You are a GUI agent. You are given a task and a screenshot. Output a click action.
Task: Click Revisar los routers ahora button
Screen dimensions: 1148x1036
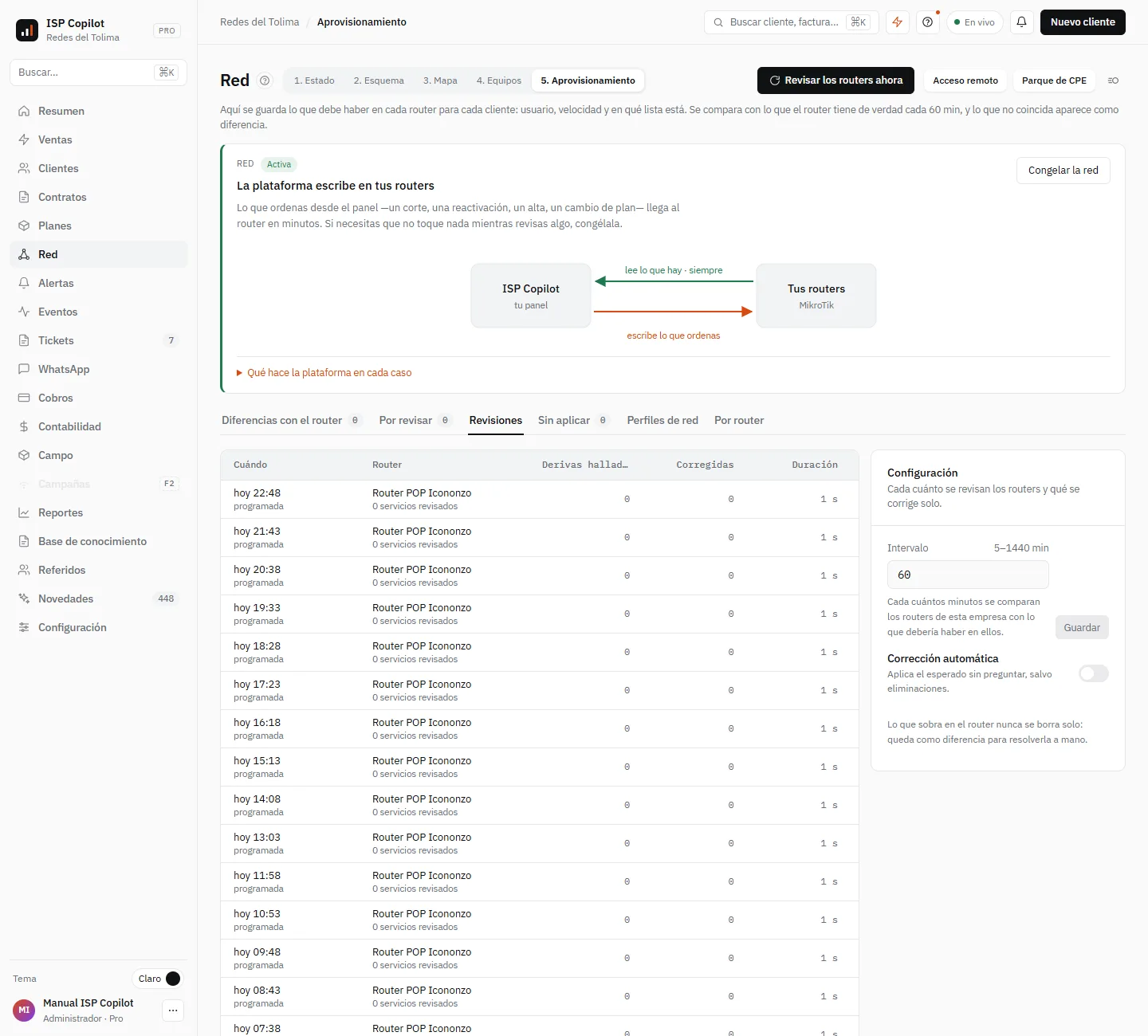pos(835,80)
